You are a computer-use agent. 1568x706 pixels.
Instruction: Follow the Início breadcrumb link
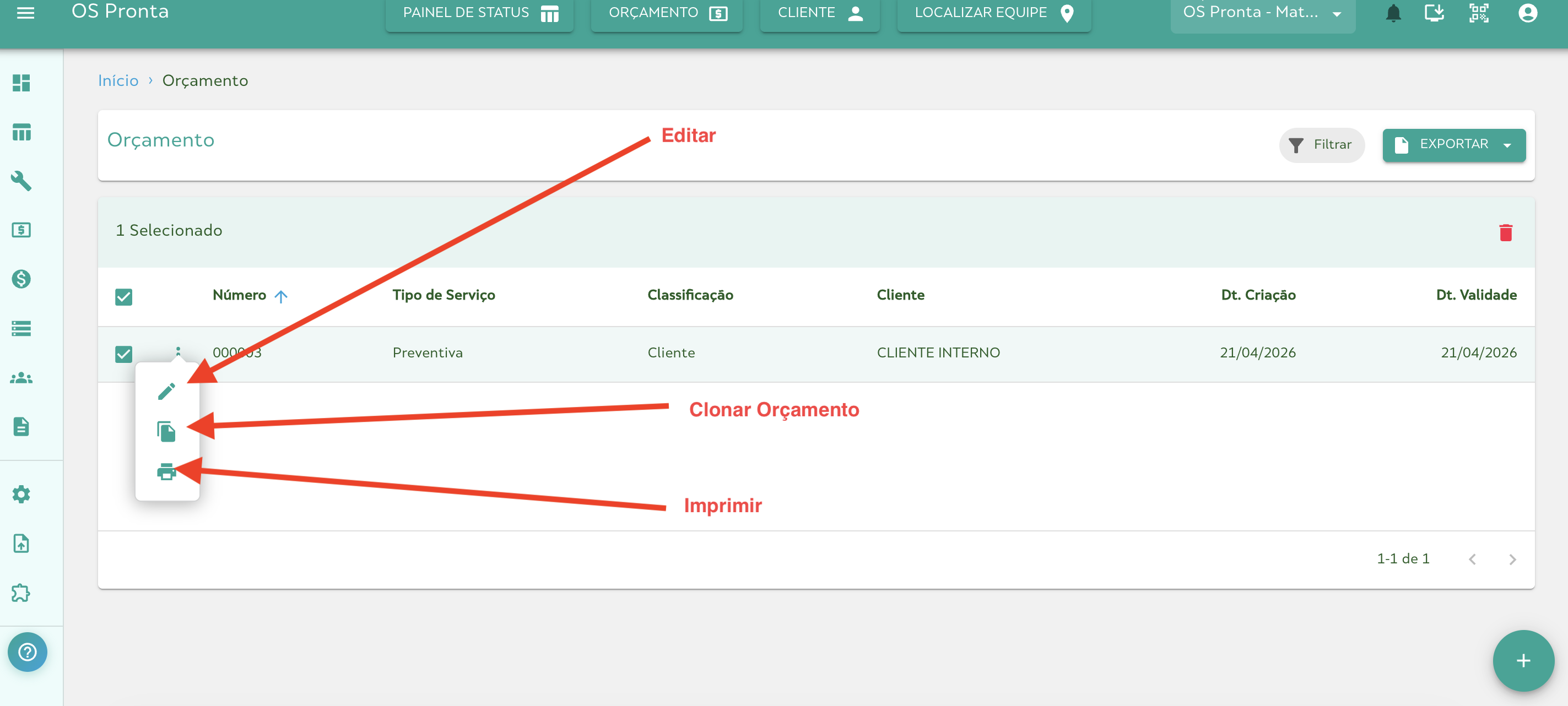click(118, 80)
